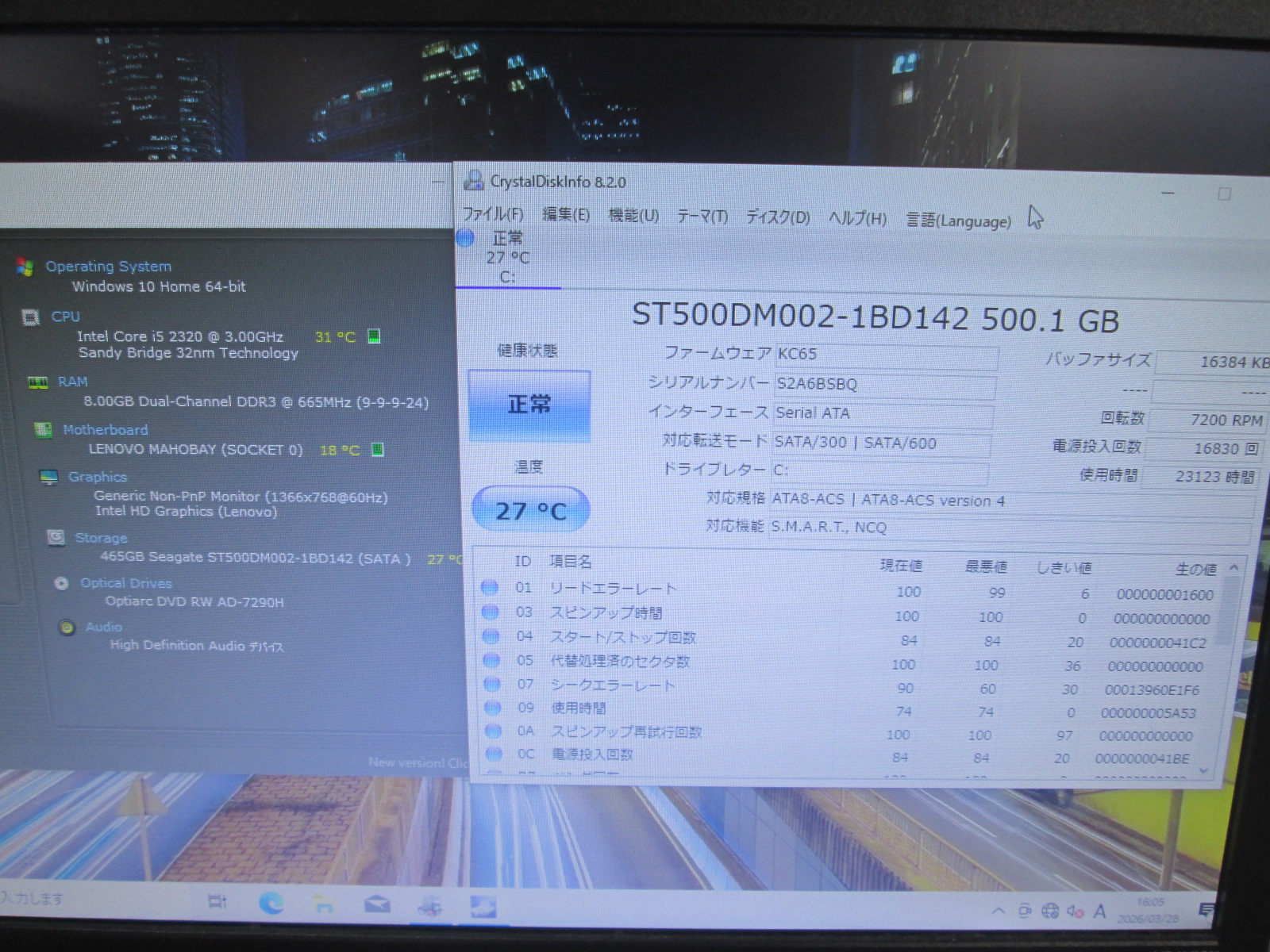This screenshot has height=952, width=1270.
Task: Click the CPU chip icon in Speccy
Action: [x=31, y=317]
